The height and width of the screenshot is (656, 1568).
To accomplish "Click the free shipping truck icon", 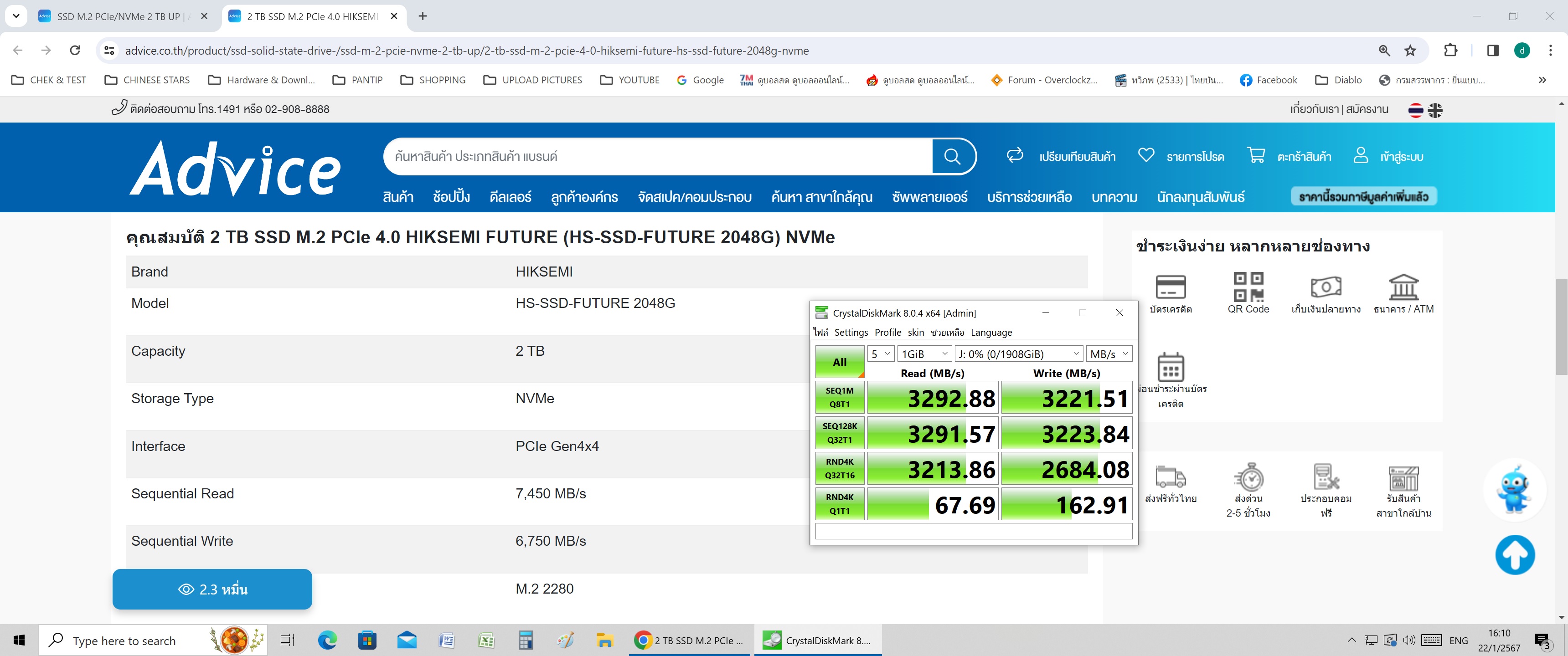I will coord(1171,477).
